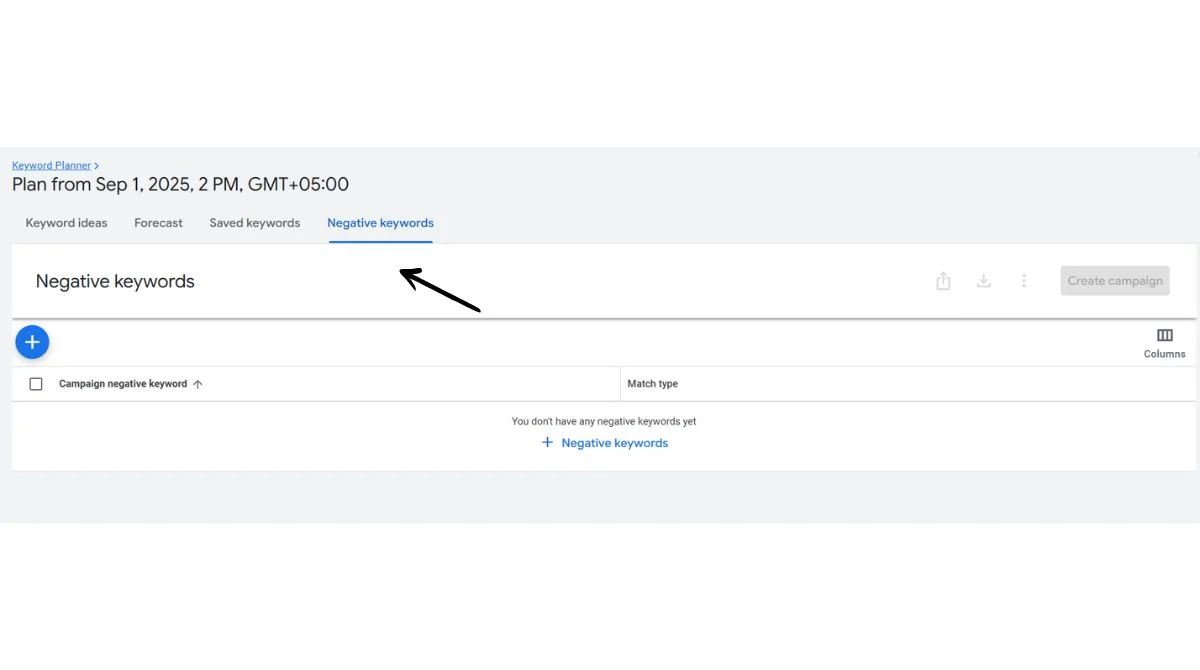The height and width of the screenshot is (670, 1200).
Task: Open the share icon in header
Action: 943,281
